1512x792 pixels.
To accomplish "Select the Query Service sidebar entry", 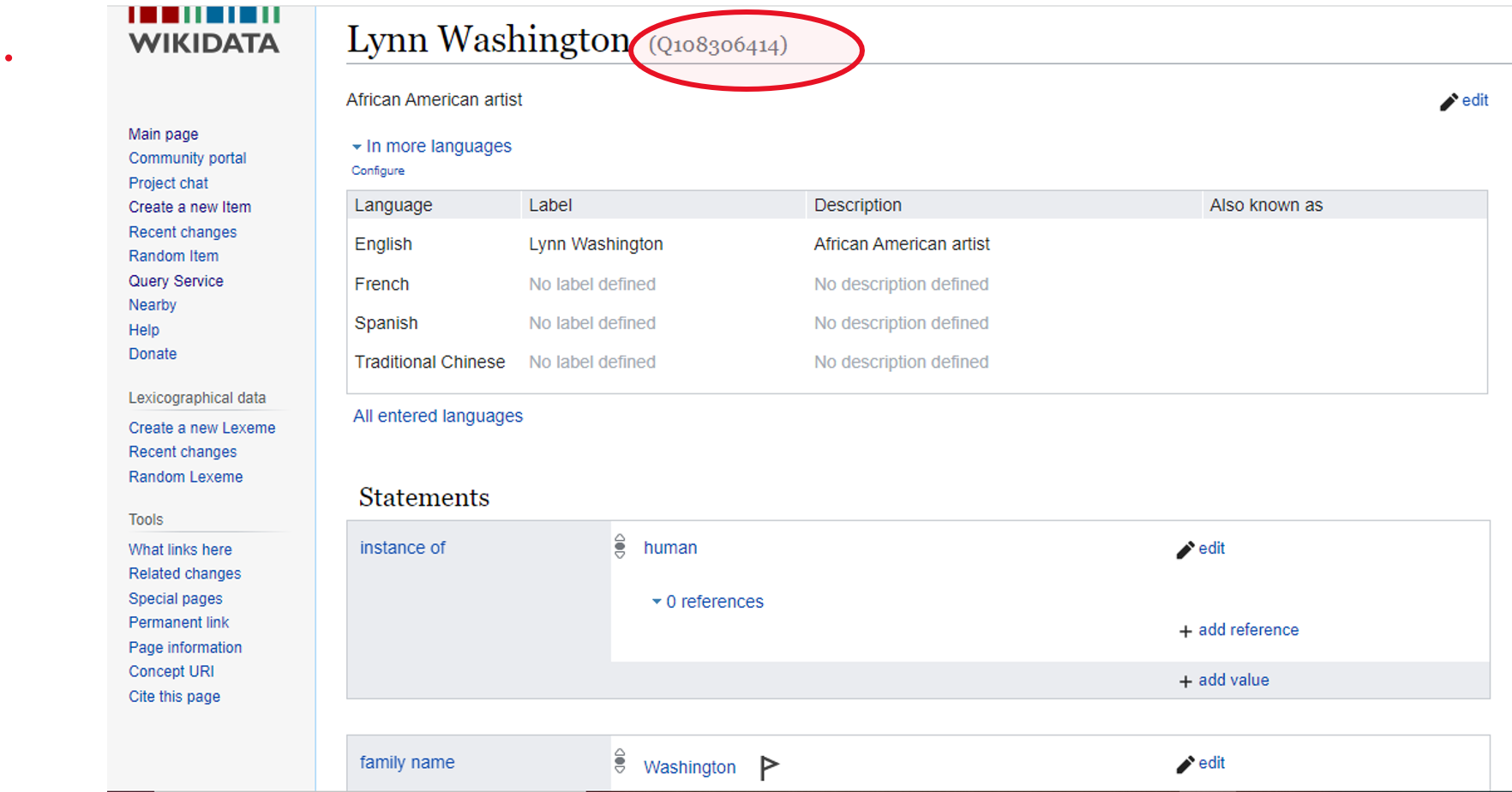I will (176, 280).
